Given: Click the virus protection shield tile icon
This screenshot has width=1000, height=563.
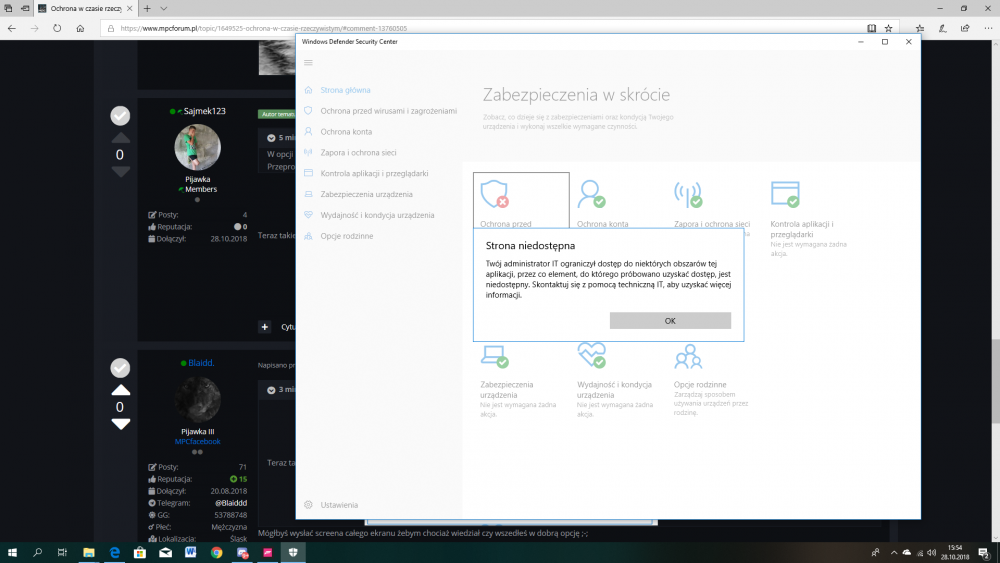Looking at the screenshot, I should click(x=495, y=194).
